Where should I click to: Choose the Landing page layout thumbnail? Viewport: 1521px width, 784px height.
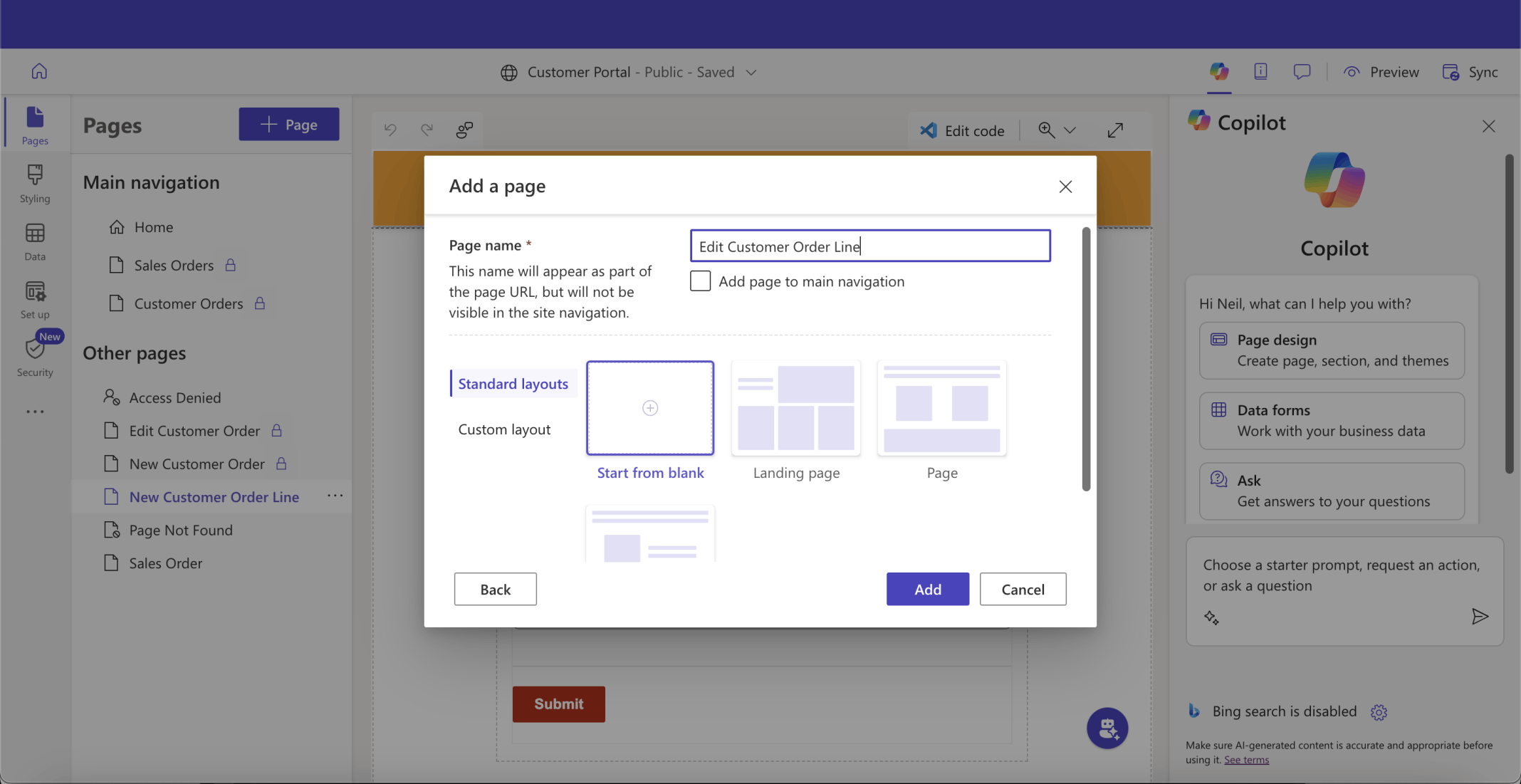795,408
